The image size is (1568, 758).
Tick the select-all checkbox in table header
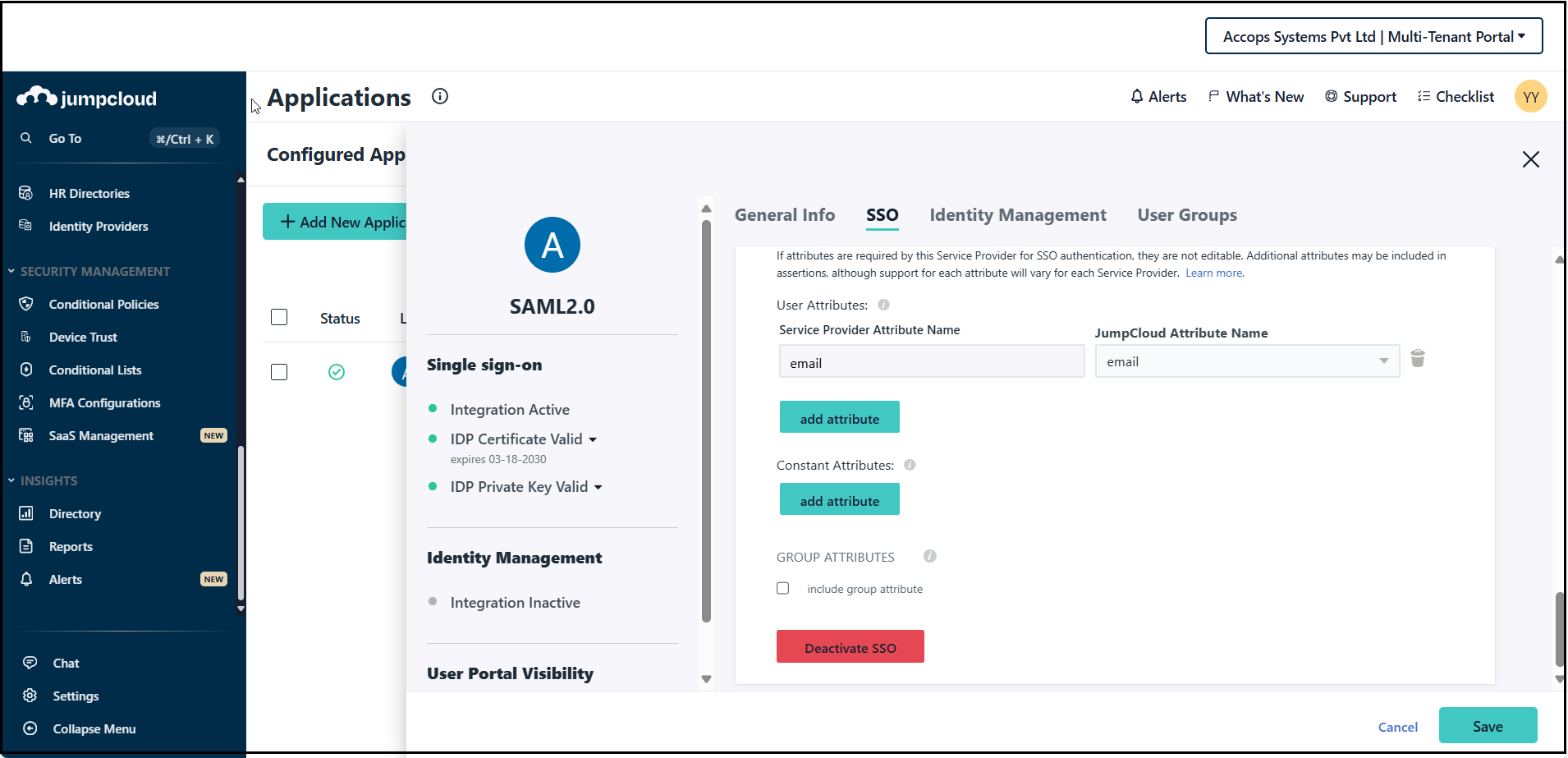(279, 317)
